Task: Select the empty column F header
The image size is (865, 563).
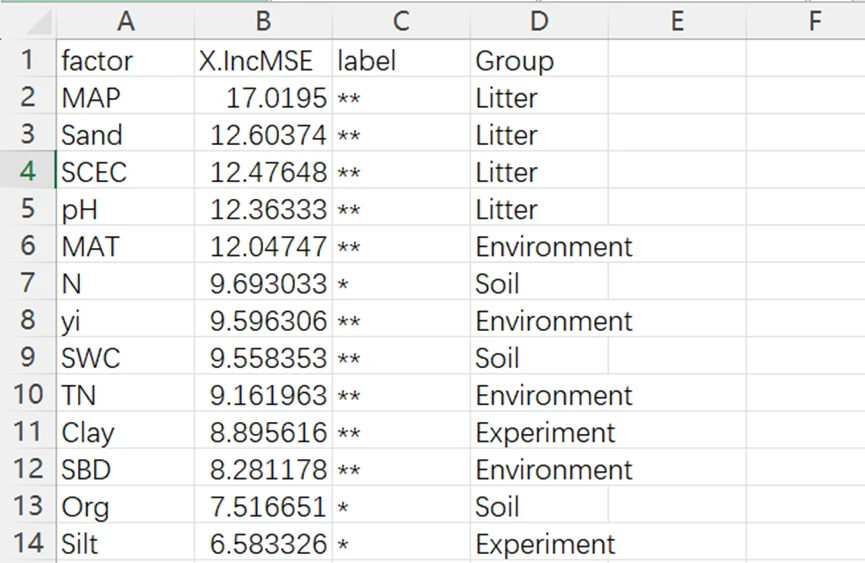Action: [x=814, y=20]
